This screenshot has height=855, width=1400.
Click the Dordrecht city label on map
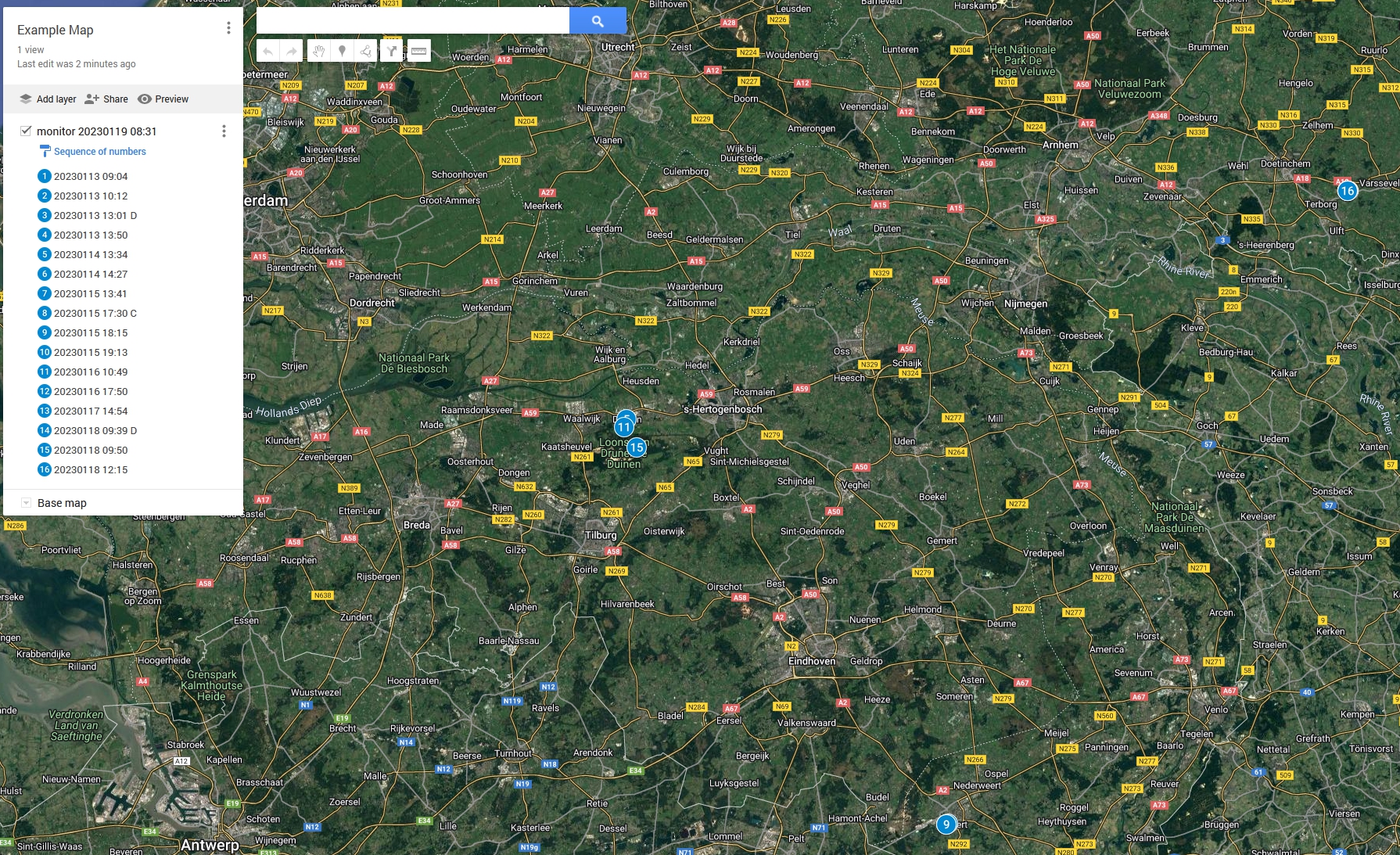pos(372,303)
